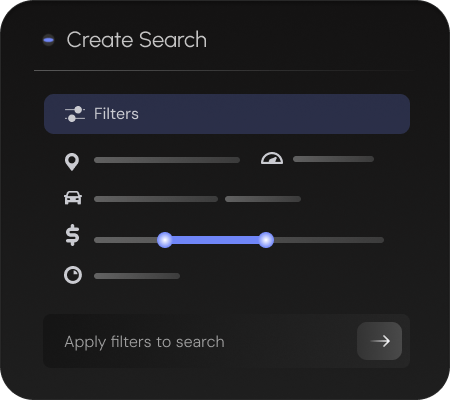453x400 pixels.
Task: Click the filter sliders icon
Action: [x=75, y=114]
